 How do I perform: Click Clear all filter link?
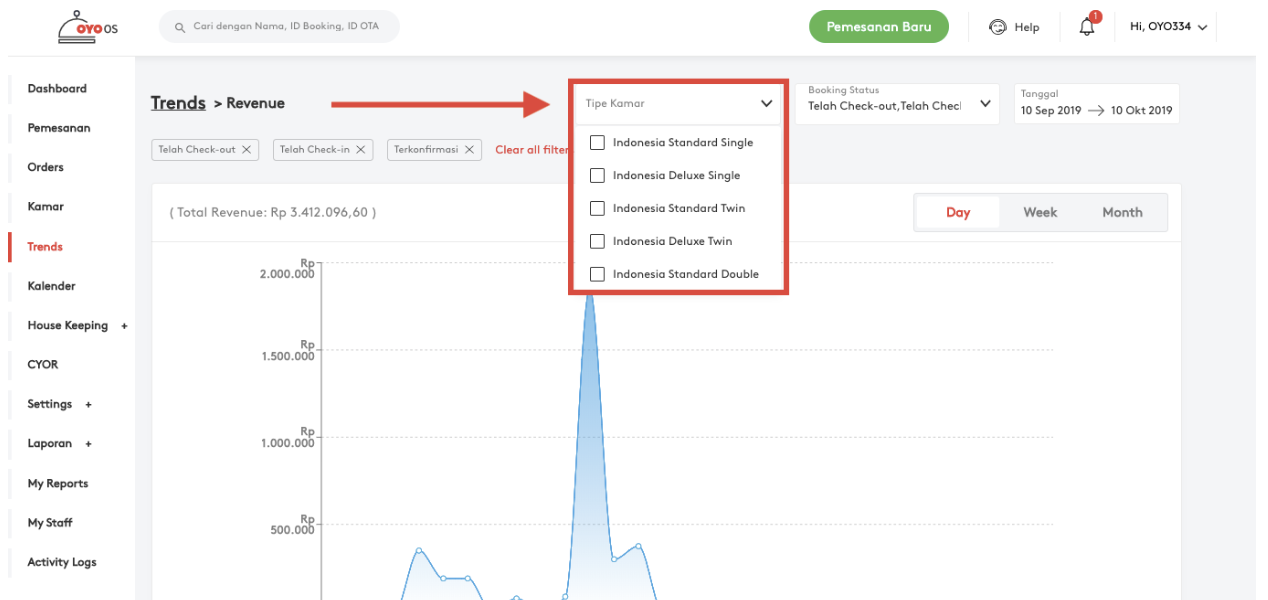coord(533,150)
